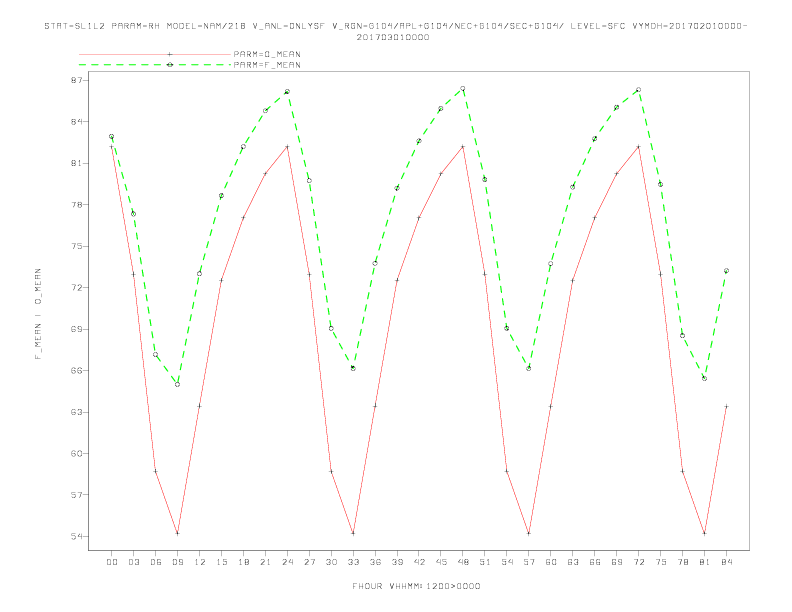This screenshot has width=792, height=612.
Task: Click y-axis tick label 84
Action: [x=77, y=122]
